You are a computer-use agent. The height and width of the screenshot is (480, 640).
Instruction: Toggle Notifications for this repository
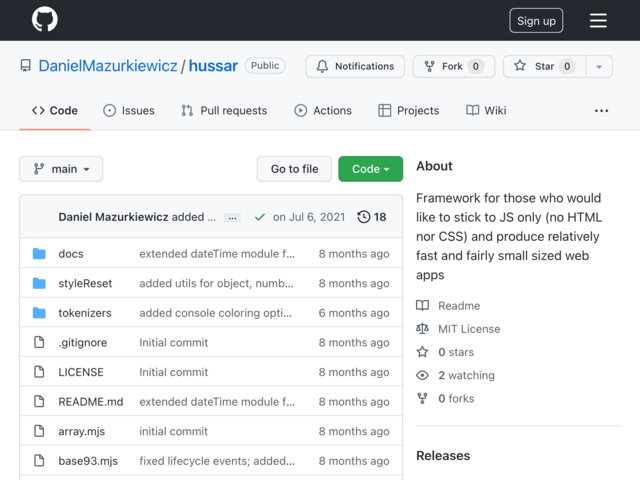(355, 66)
